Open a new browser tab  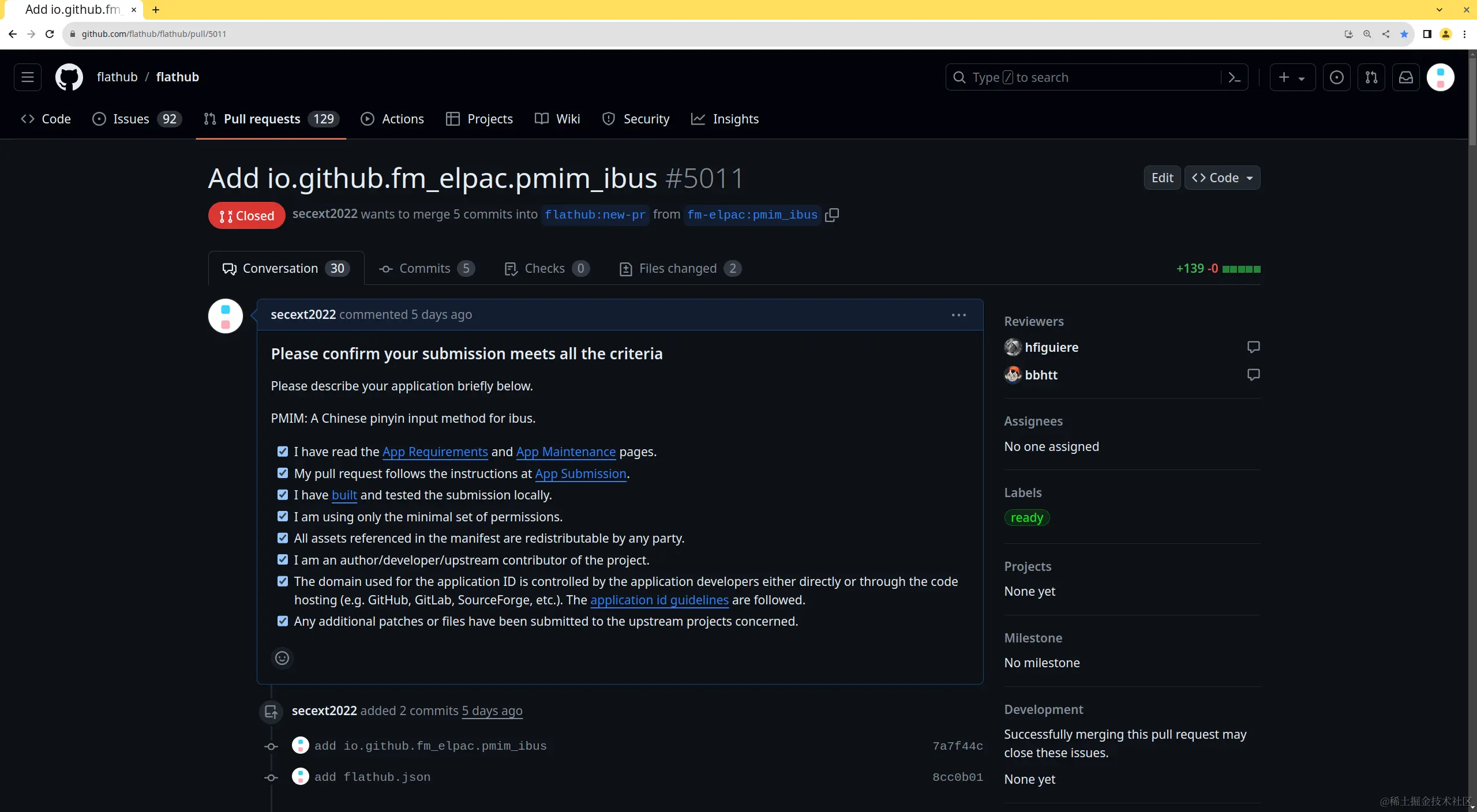(156, 10)
